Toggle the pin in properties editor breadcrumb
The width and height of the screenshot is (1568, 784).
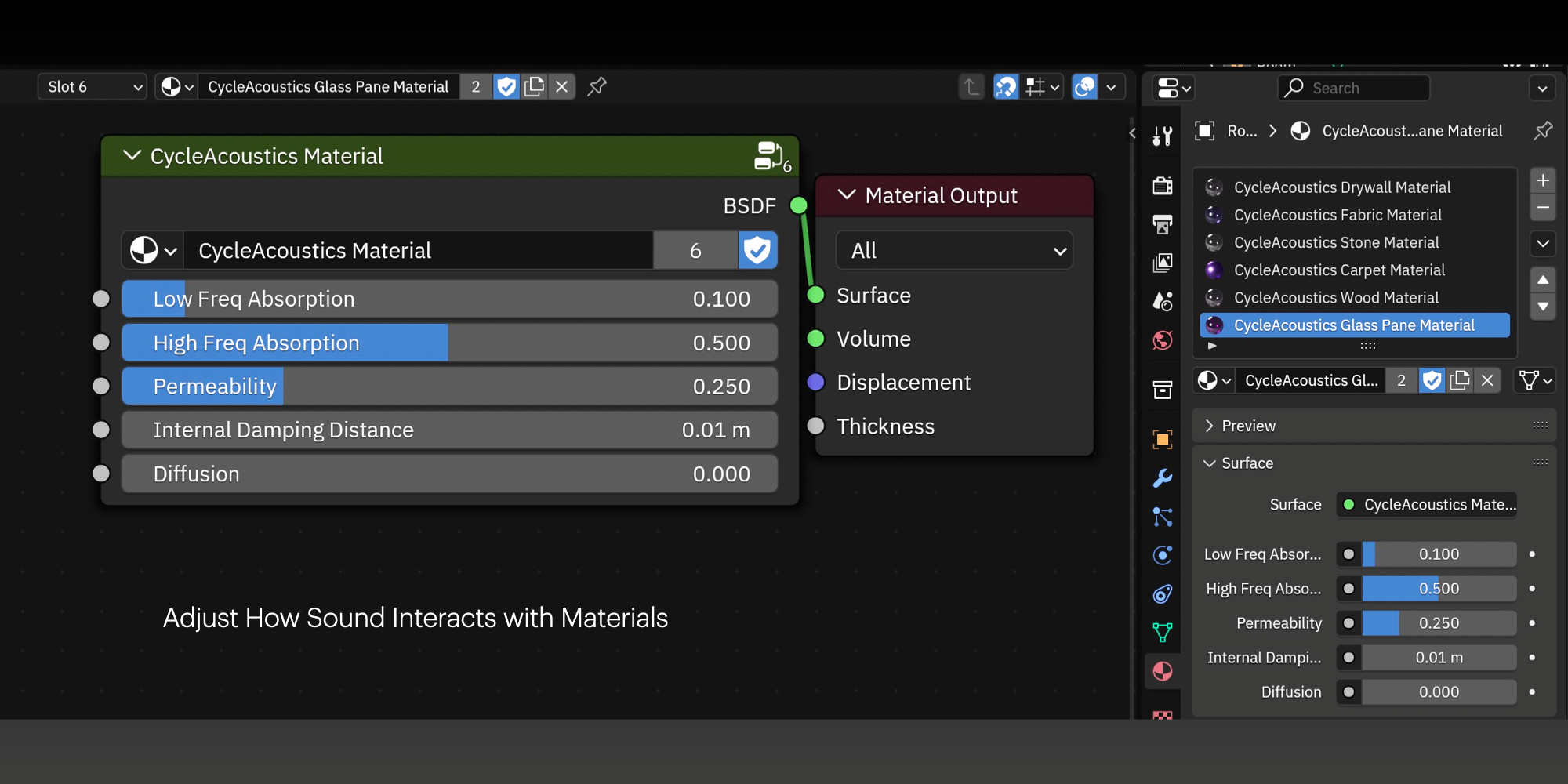(1543, 131)
